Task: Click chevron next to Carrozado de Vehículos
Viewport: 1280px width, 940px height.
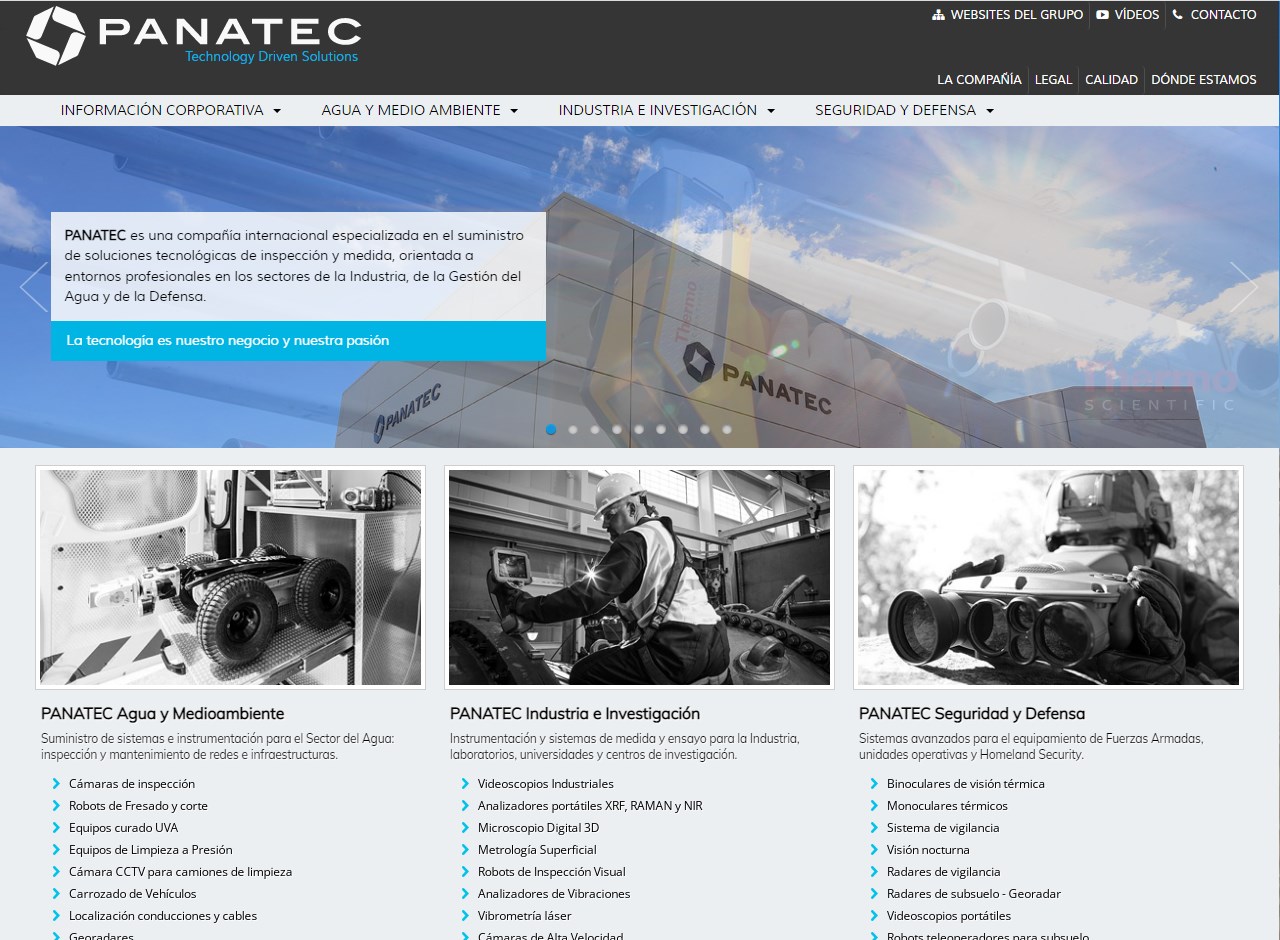Action: click(x=57, y=894)
